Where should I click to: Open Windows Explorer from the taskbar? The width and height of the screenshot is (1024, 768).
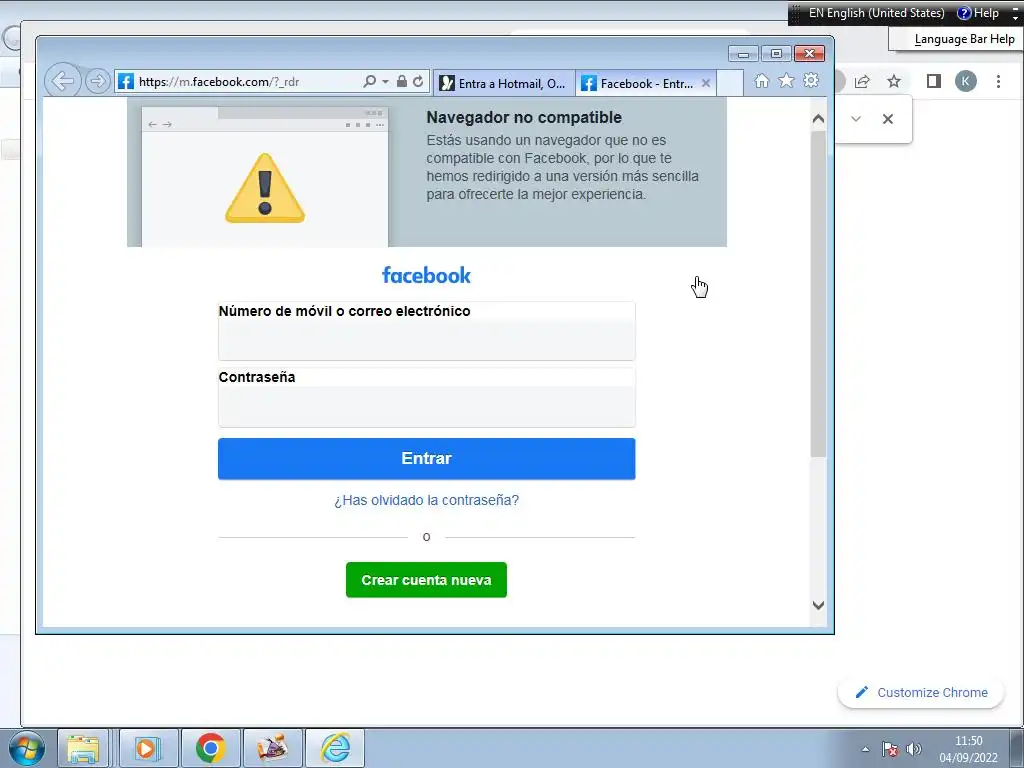click(83, 748)
